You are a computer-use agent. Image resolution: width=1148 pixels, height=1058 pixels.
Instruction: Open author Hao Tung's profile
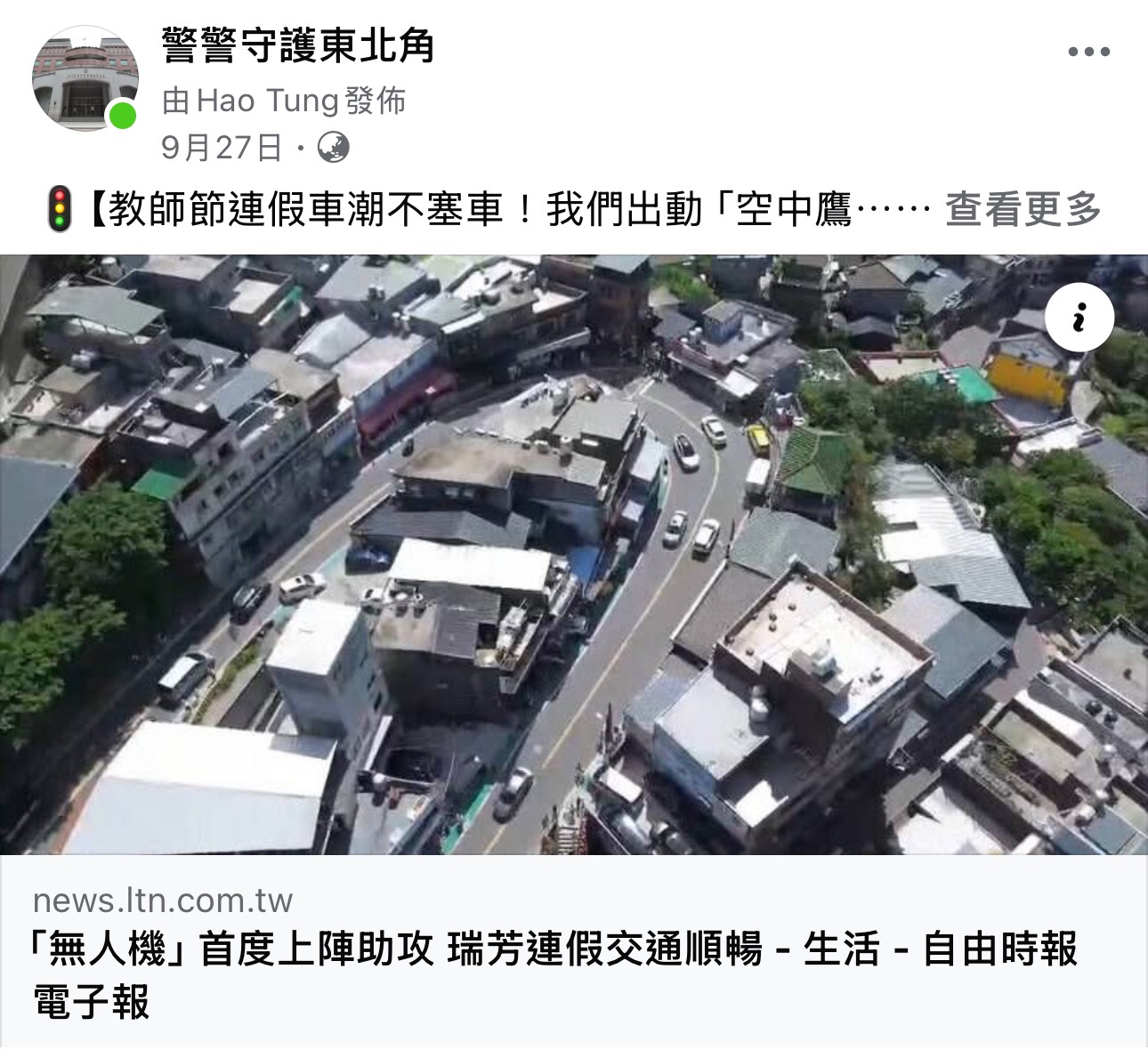[x=268, y=101]
